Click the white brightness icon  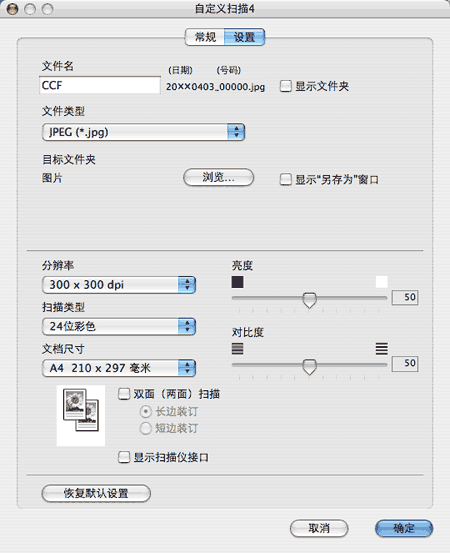382,282
